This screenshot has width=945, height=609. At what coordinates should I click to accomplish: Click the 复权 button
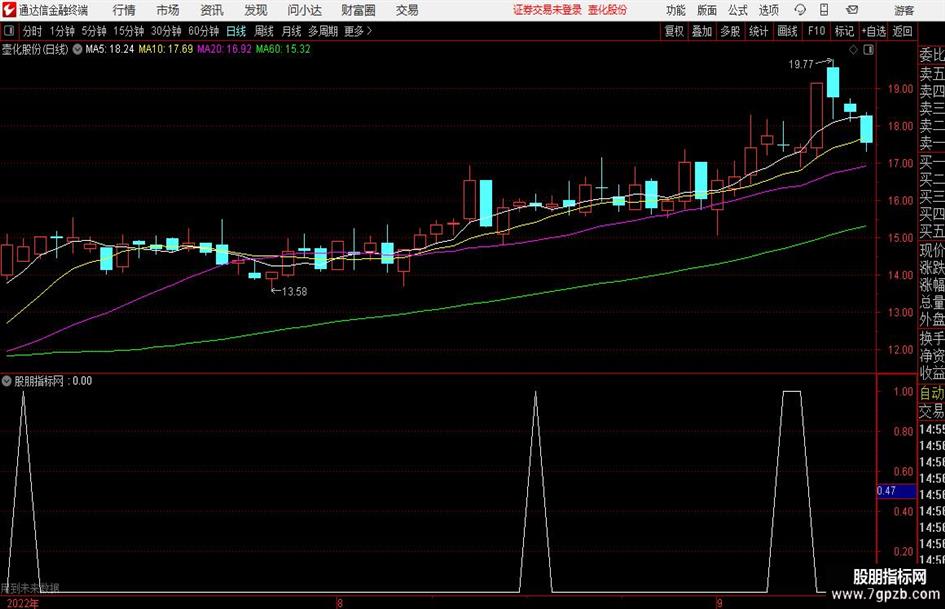(674, 31)
